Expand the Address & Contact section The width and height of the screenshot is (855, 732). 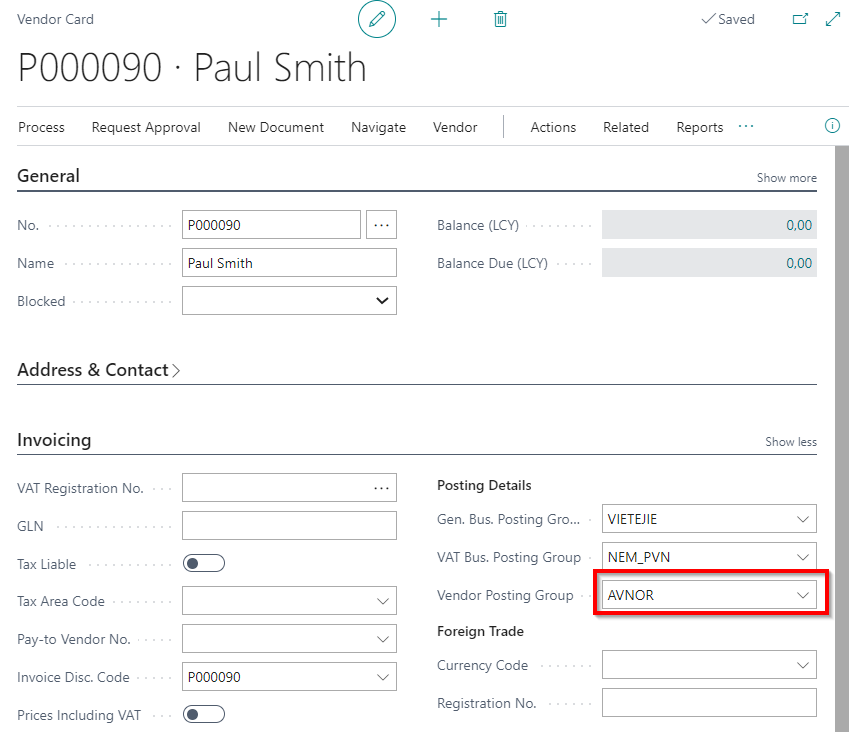pyautogui.click(x=99, y=370)
